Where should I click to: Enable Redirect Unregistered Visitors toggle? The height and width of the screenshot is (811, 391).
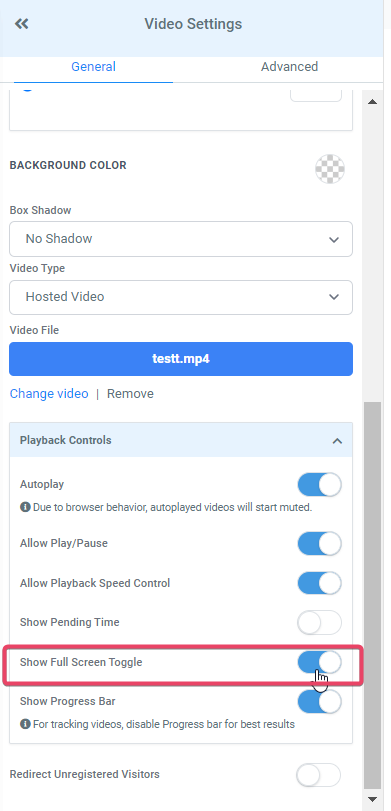click(x=319, y=775)
